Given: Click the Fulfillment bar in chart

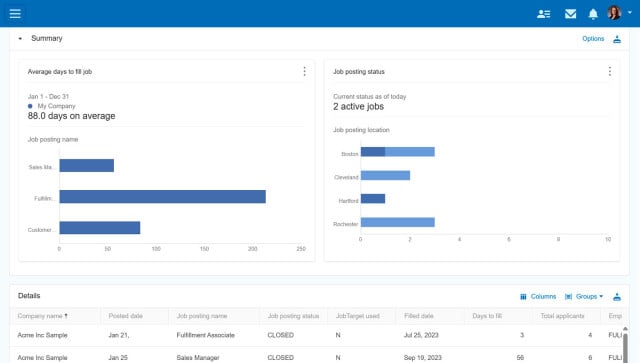Looking at the screenshot, I should 162,196.
